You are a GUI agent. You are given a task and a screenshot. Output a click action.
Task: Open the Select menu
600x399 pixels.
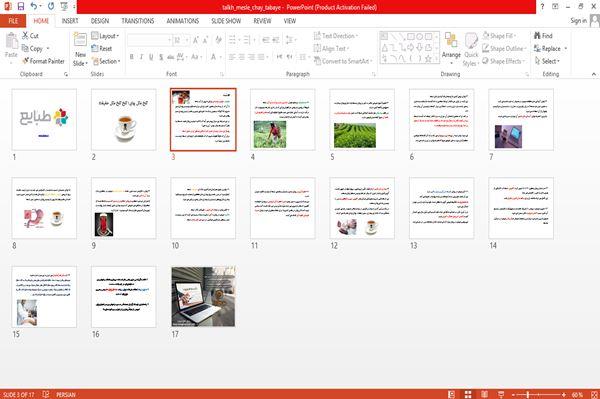547,61
